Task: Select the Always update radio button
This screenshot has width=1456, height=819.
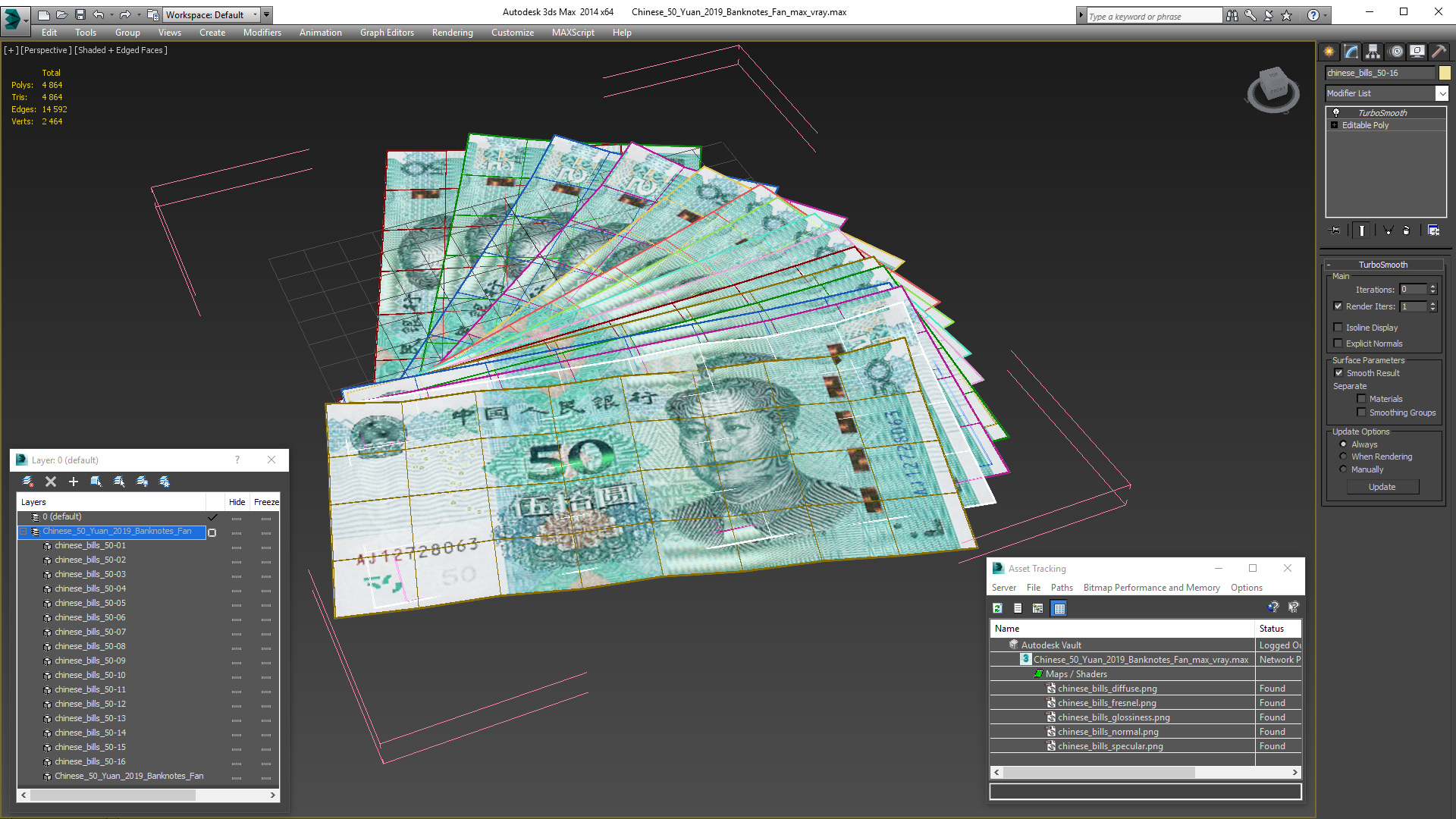Action: 1343,444
